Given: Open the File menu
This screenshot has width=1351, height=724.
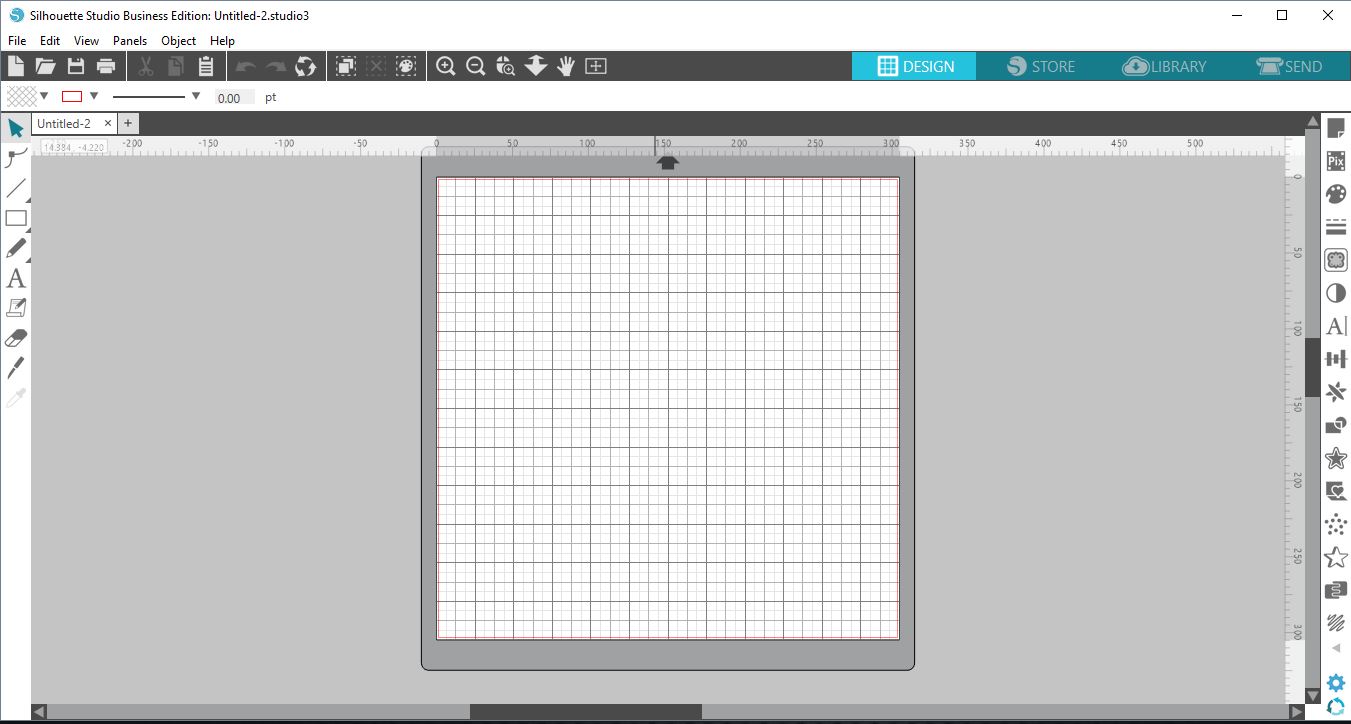Looking at the screenshot, I should click(16, 41).
